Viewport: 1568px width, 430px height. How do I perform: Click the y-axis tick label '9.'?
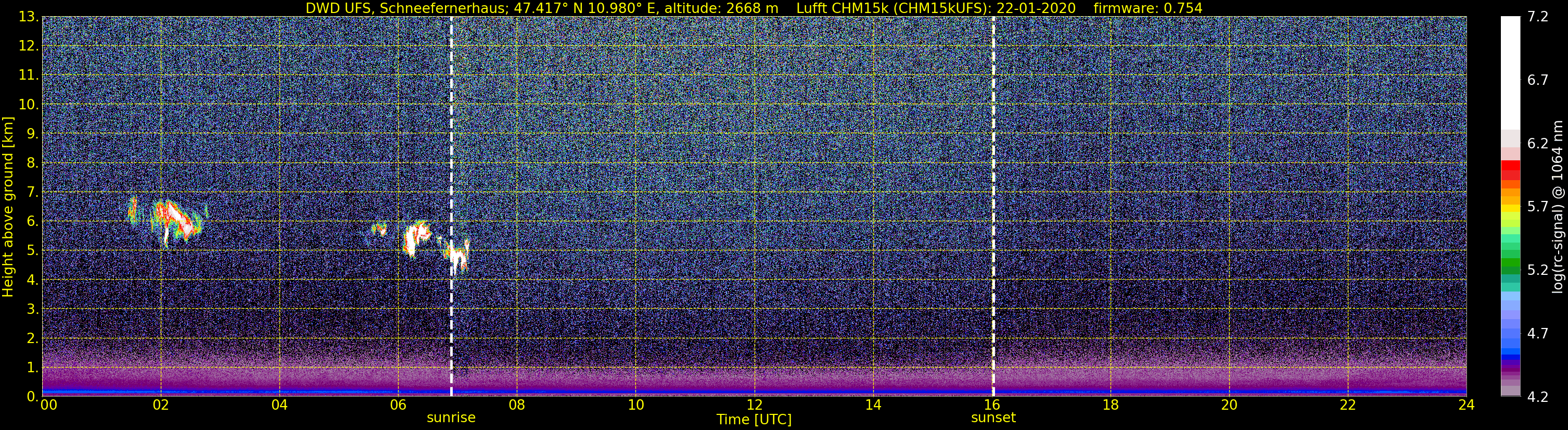tap(32, 134)
